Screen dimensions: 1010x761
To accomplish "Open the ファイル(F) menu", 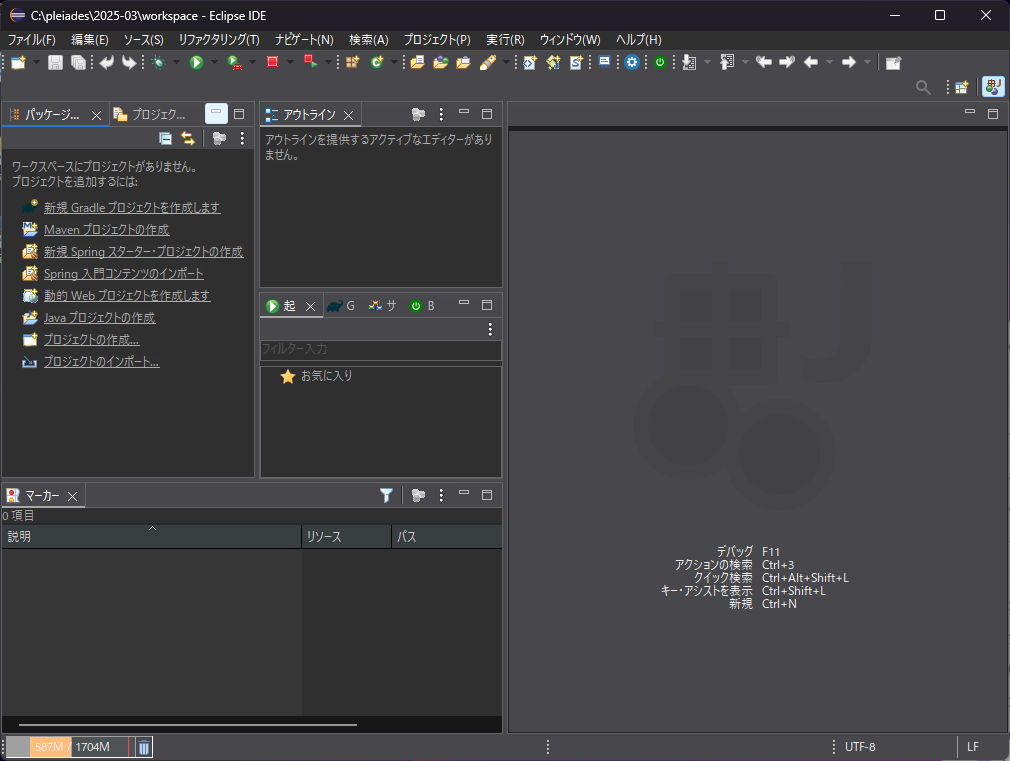I will point(32,40).
